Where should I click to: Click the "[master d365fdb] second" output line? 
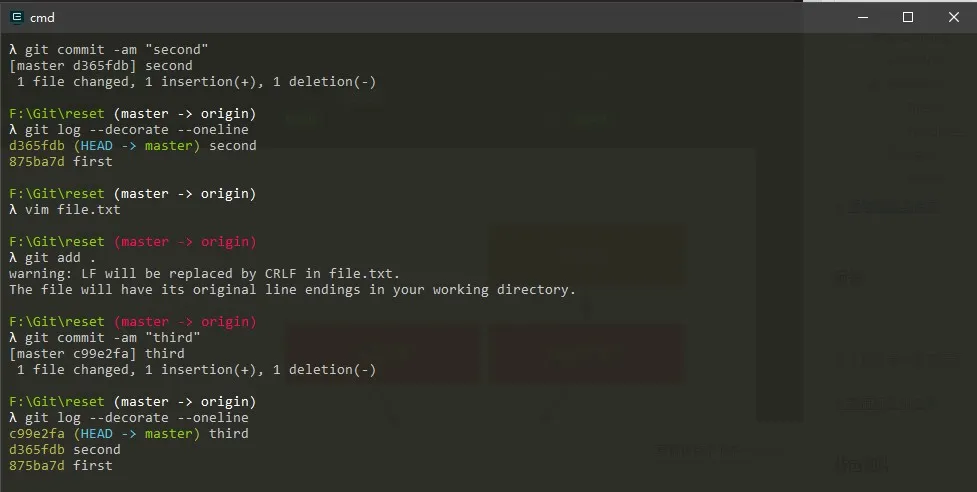pyautogui.click(x=100, y=66)
